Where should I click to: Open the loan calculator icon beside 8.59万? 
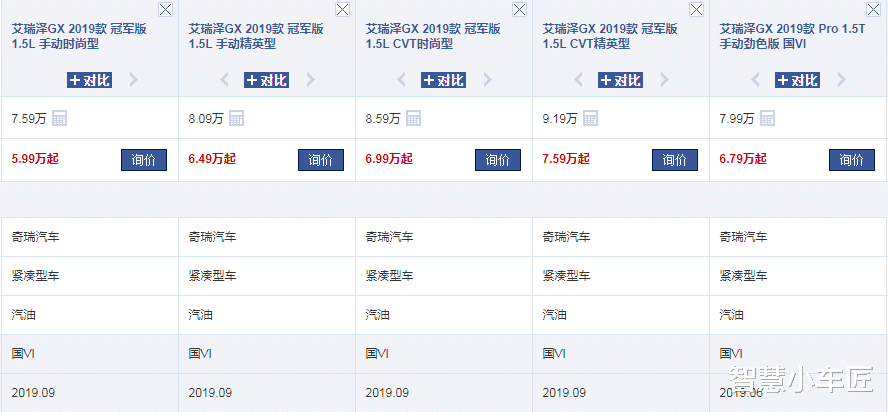(413, 118)
